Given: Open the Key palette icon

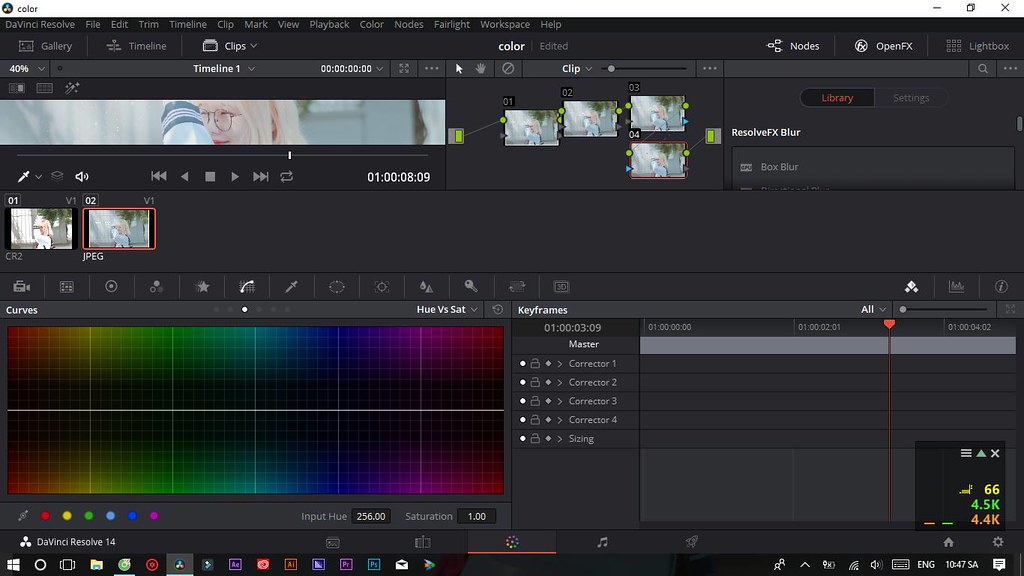Looking at the screenshot, I should (x=471, y=287).
